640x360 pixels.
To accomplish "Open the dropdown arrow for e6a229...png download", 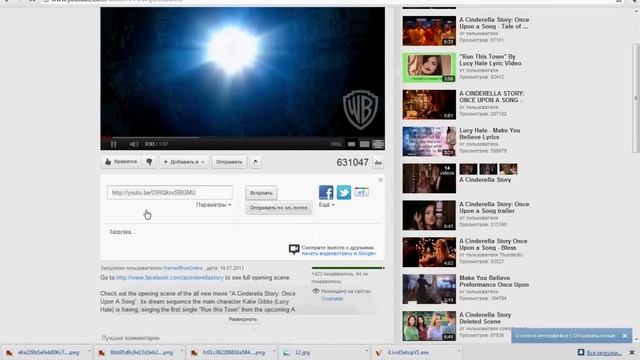I will click(x=89, y=351).
